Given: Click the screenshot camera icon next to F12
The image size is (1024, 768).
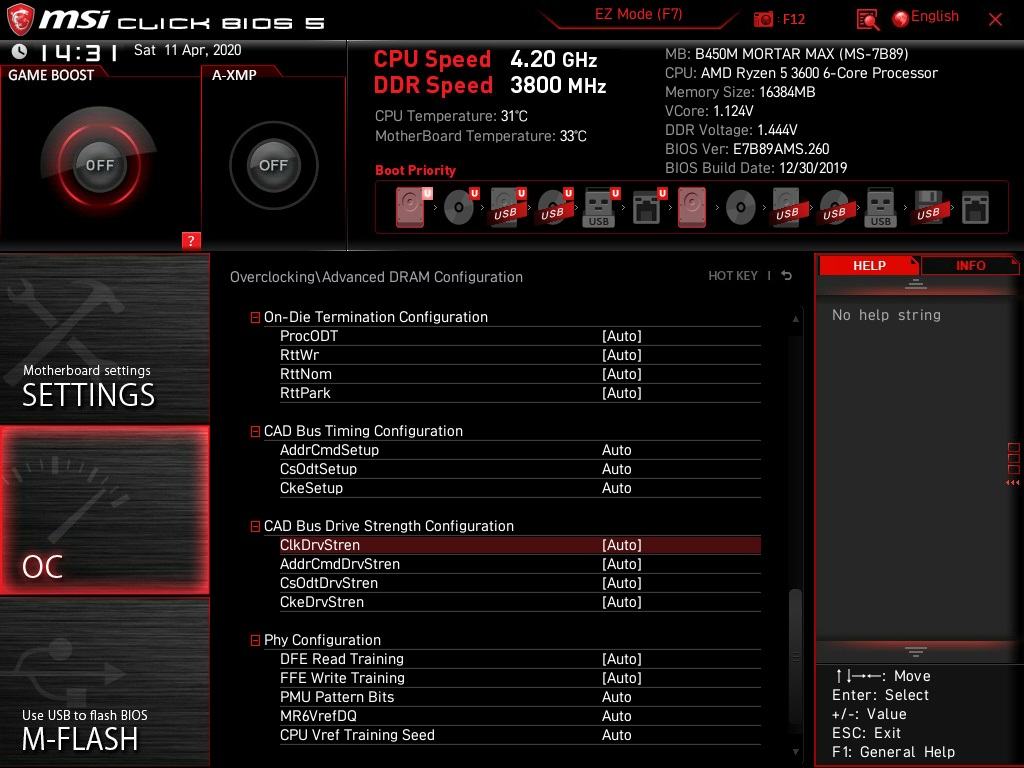Looking at the screenshot, I should point(762,19).
